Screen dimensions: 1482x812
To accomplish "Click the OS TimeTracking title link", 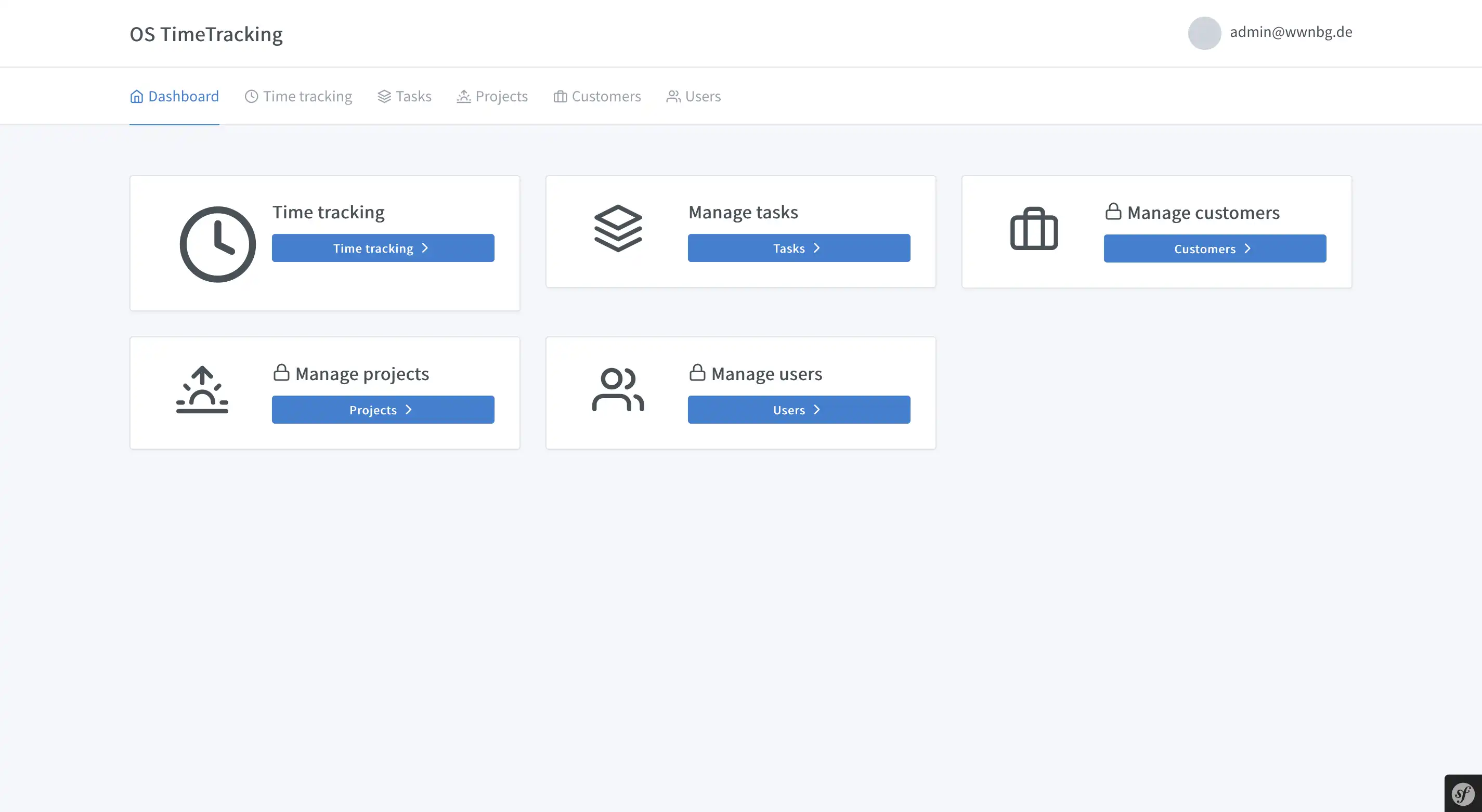I will coord(206,34).
